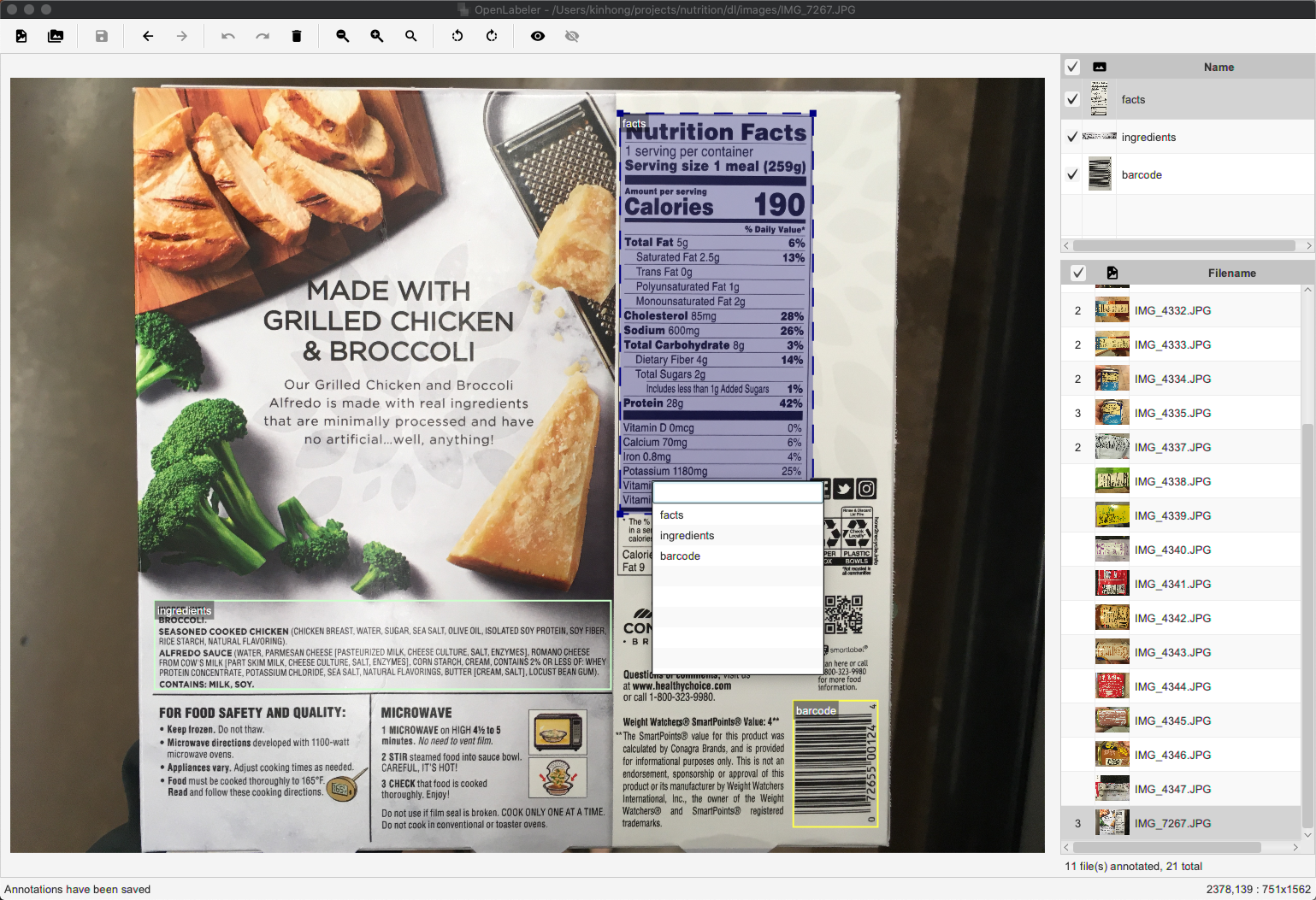Choose facts in the label popup list
This screenshot has width=1316, height=900.
737,515
